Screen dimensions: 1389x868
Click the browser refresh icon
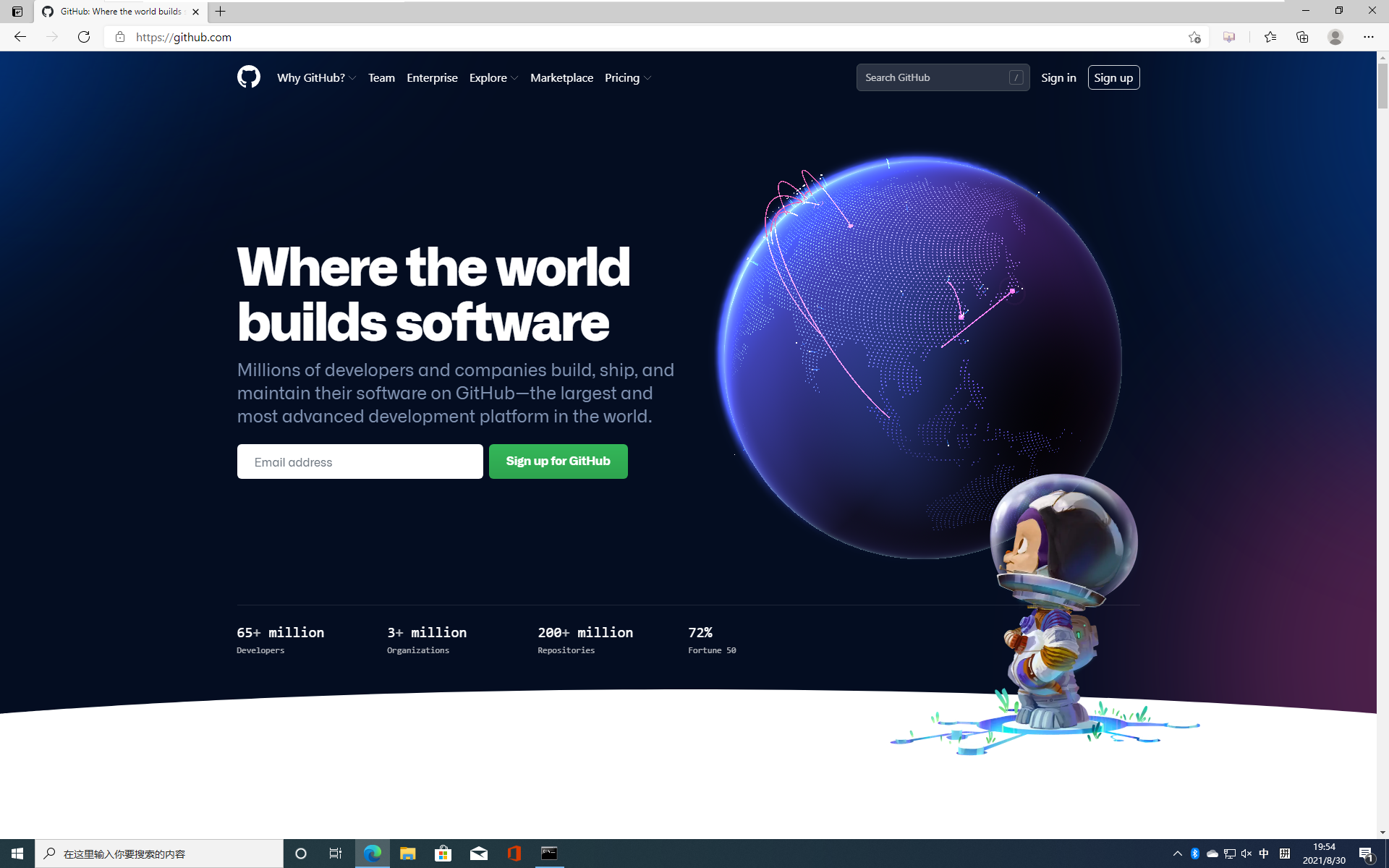[x=85, y=37]
